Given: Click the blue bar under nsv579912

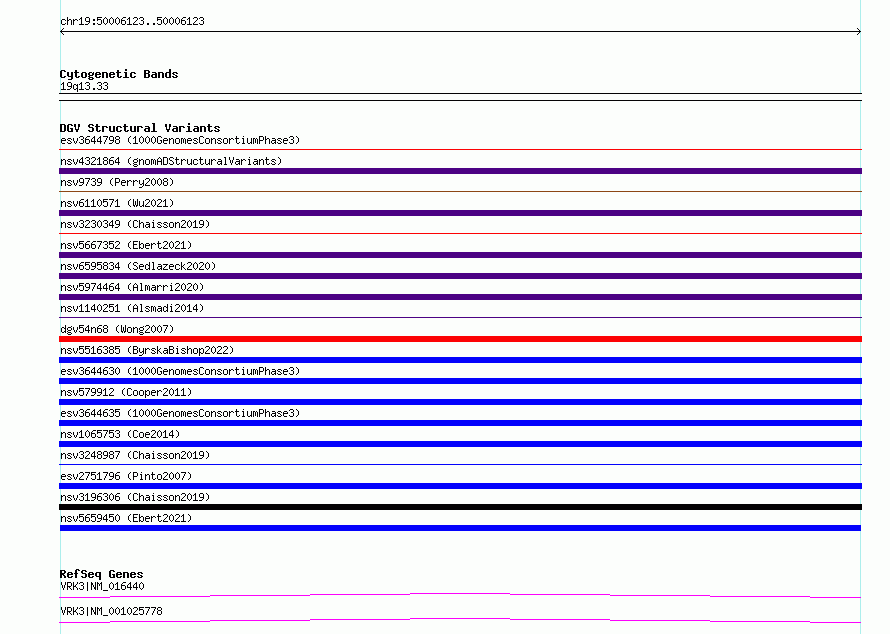Looking at the screenshot, I should pyautogui.click(x=460, y=402).
